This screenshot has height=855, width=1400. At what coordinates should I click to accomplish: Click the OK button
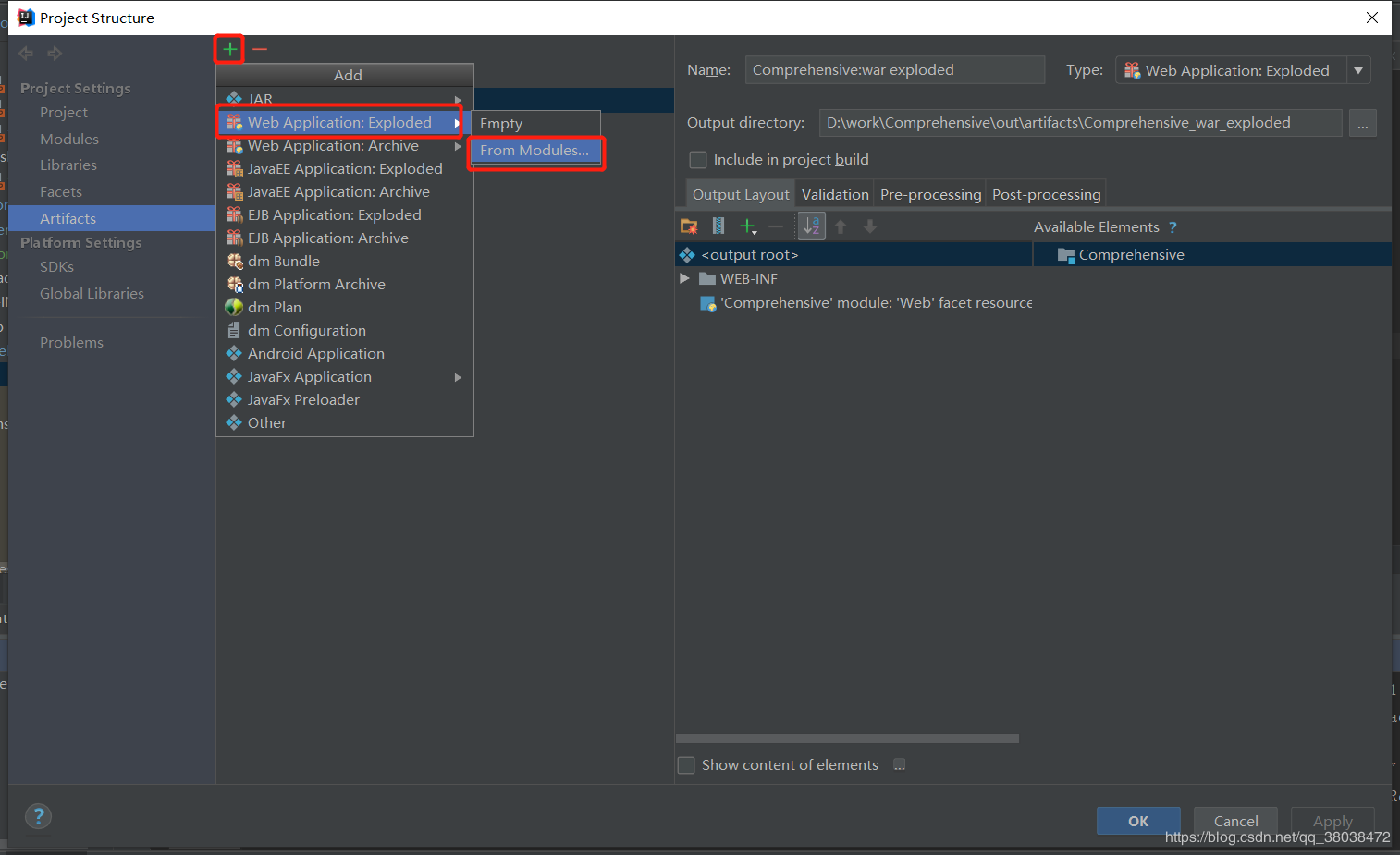point(1138,821)
